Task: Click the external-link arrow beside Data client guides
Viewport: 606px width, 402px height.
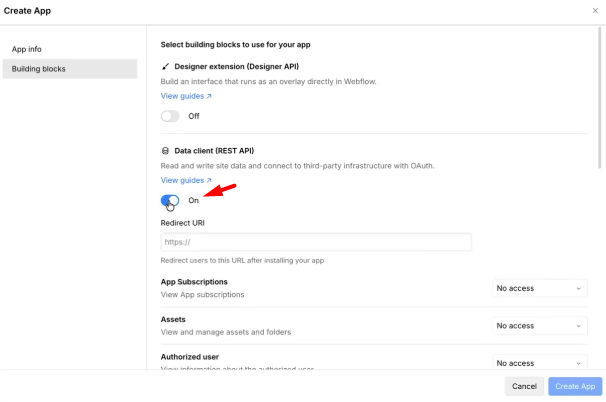Action: pos(209,181)
